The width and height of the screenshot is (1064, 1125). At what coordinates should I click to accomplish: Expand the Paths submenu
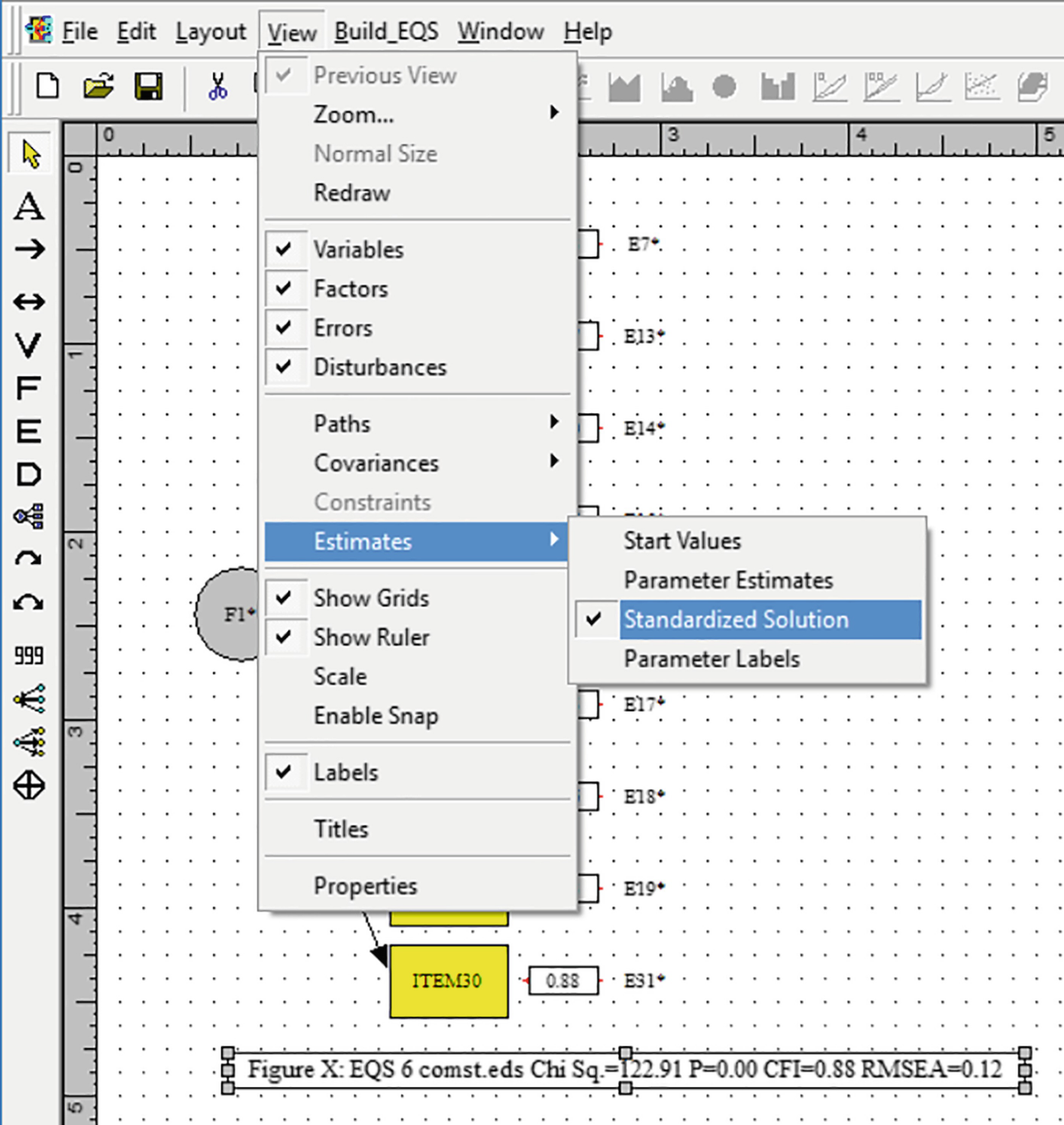[x=418, y=424]
